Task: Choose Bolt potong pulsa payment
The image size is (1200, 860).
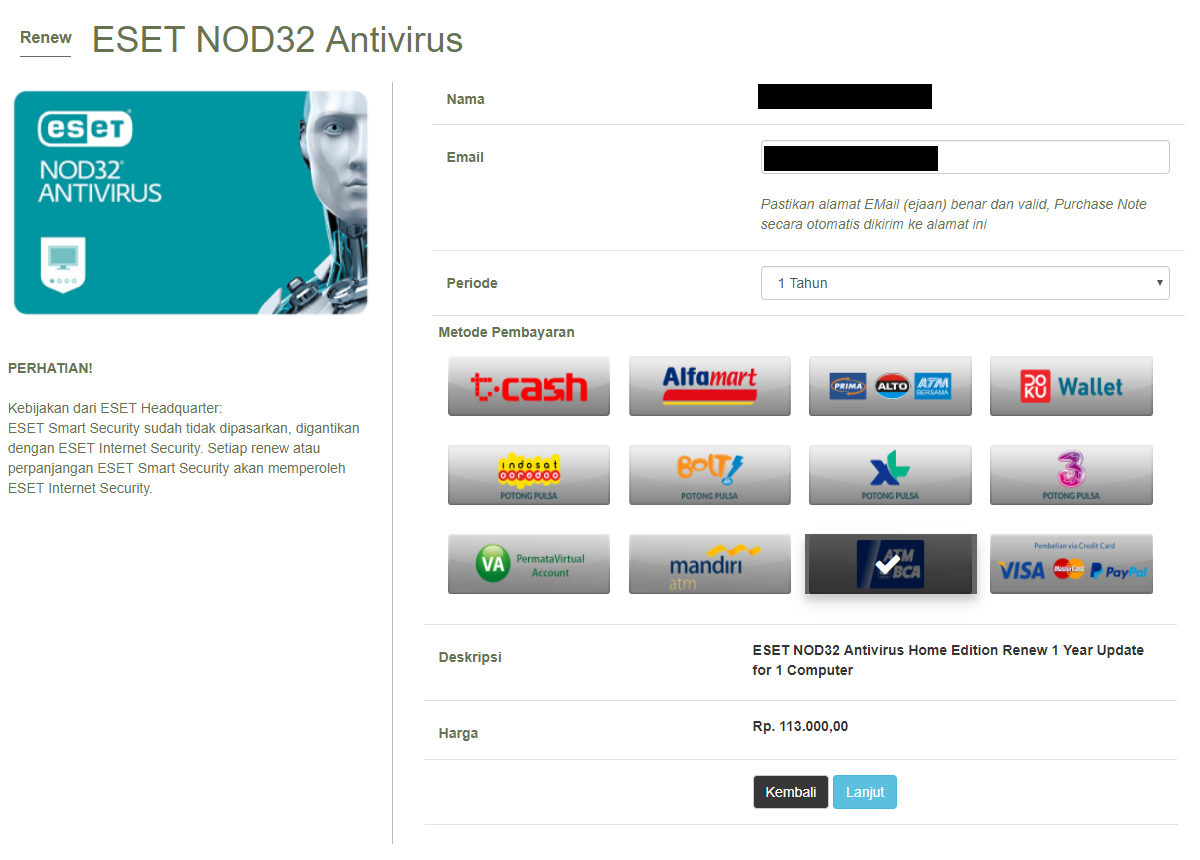Action: 709,475
